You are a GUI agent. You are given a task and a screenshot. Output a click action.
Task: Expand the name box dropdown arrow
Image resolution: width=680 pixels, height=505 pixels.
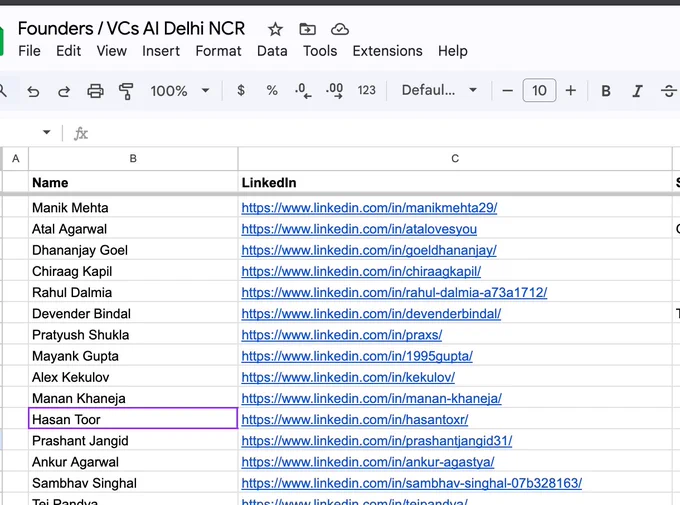pyautogui.click(x=46, y=132)
